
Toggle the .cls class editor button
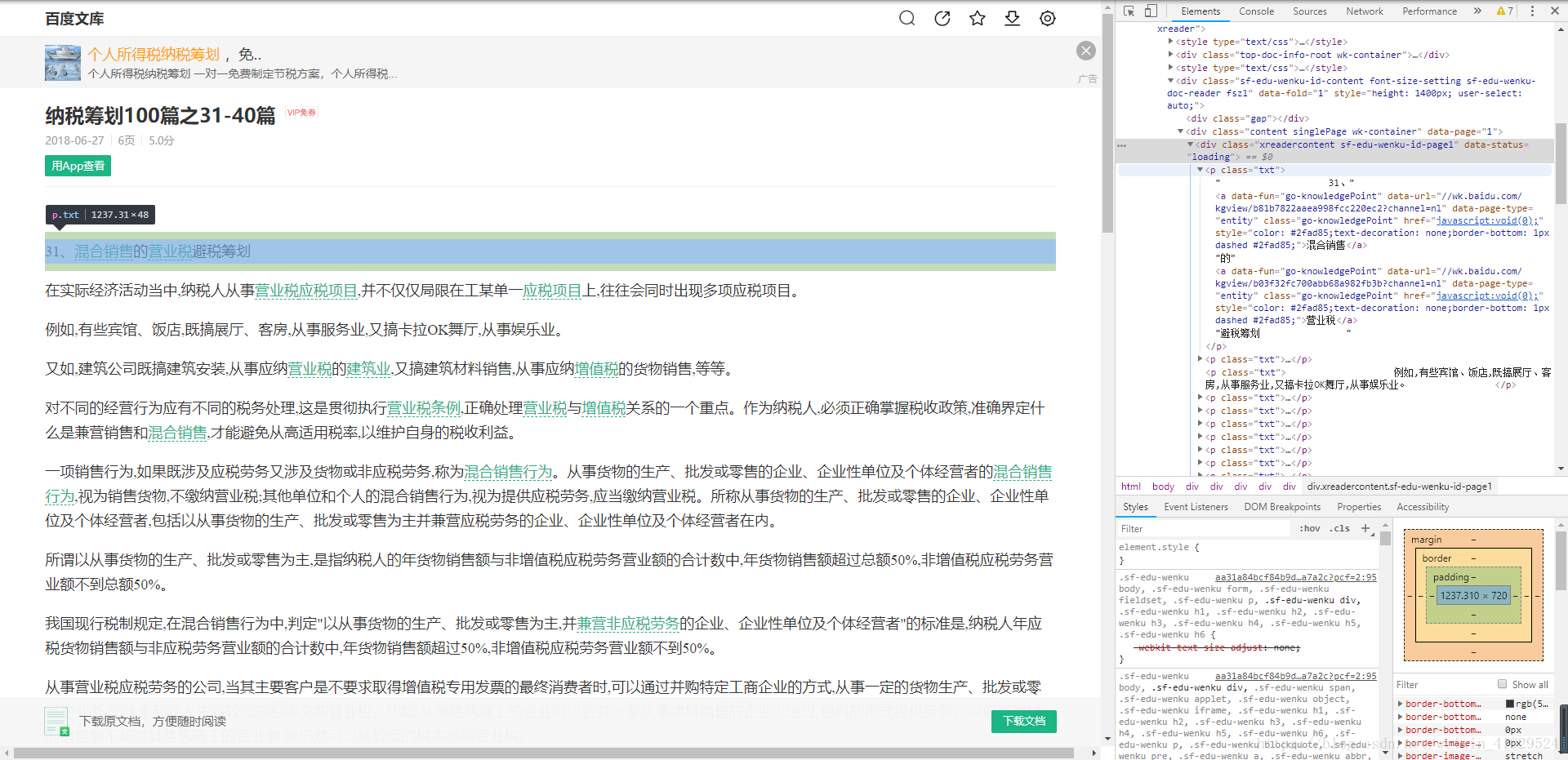tap(1339, 529)
